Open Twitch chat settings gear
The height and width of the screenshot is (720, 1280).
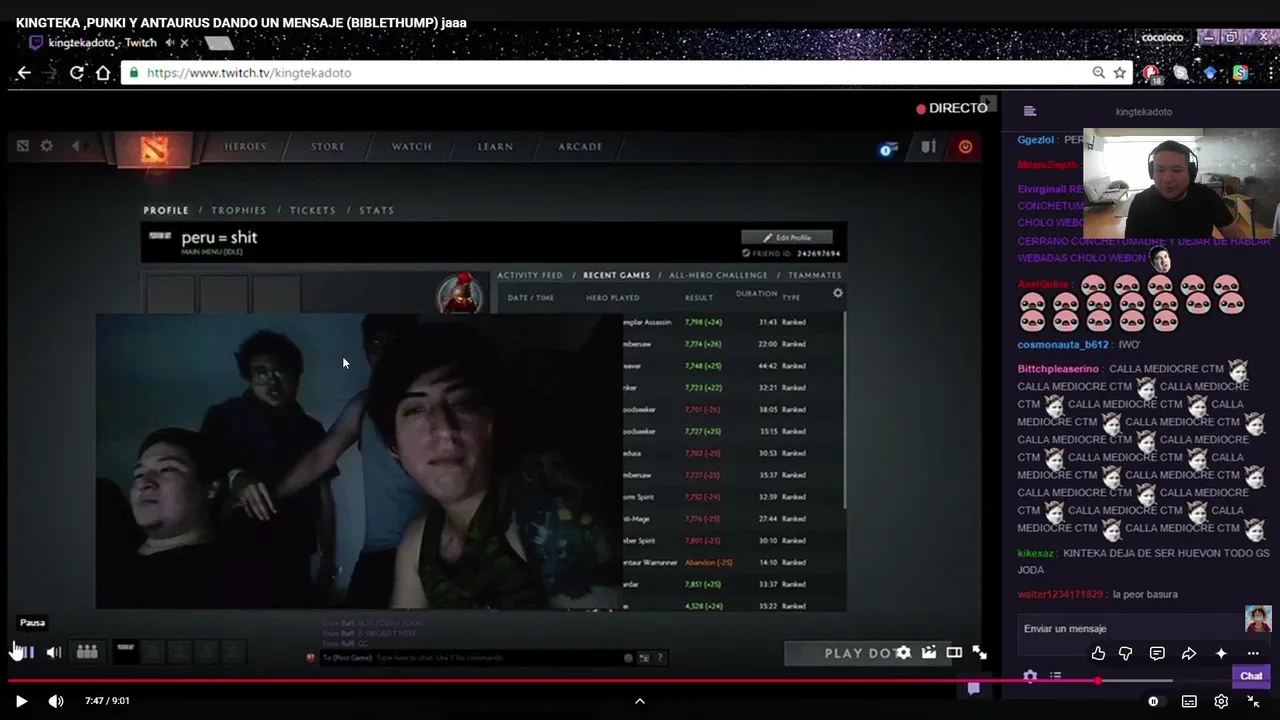click(x=1030, y=676)
